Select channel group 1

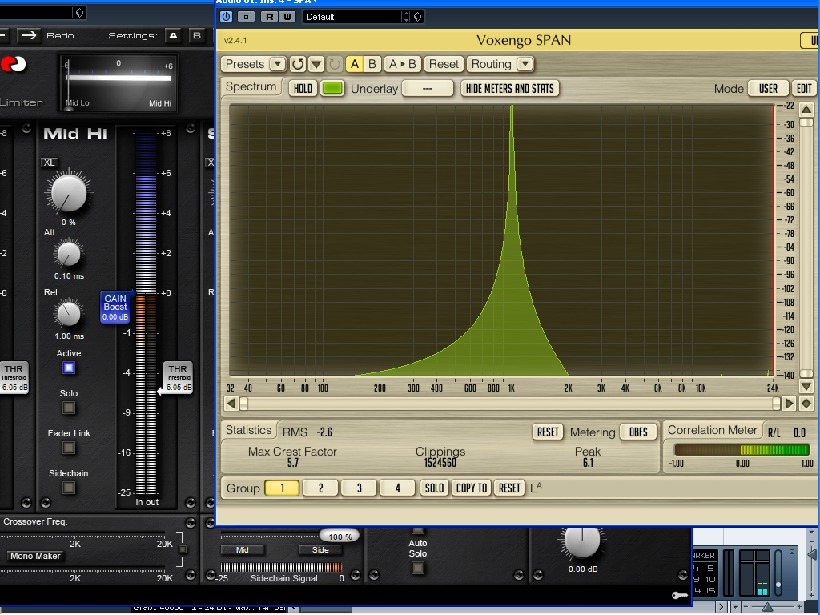pos(282,488)
